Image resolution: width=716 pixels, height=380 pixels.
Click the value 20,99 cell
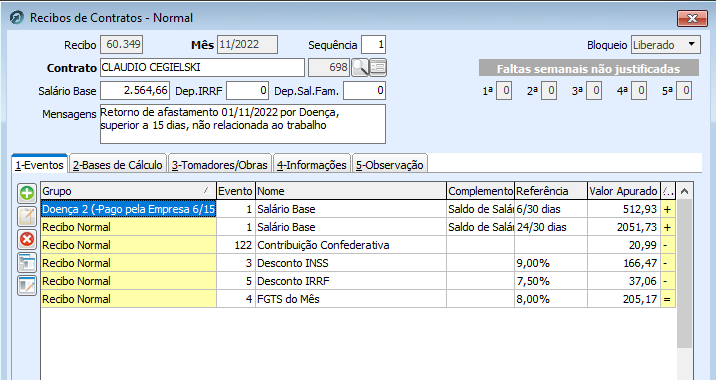(x=624, y=245)
